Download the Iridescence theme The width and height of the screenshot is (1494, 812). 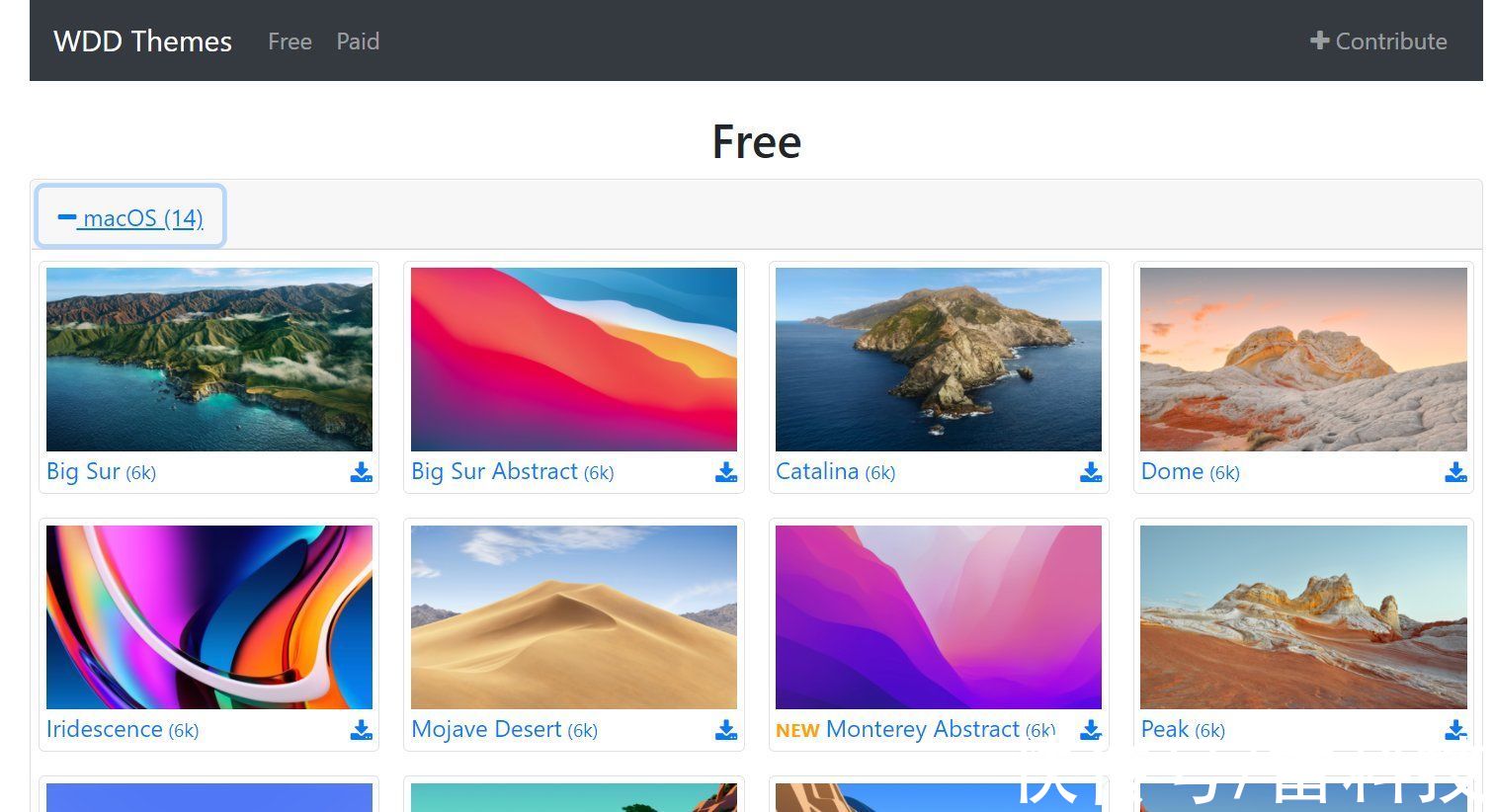click(x=362, y=730)
